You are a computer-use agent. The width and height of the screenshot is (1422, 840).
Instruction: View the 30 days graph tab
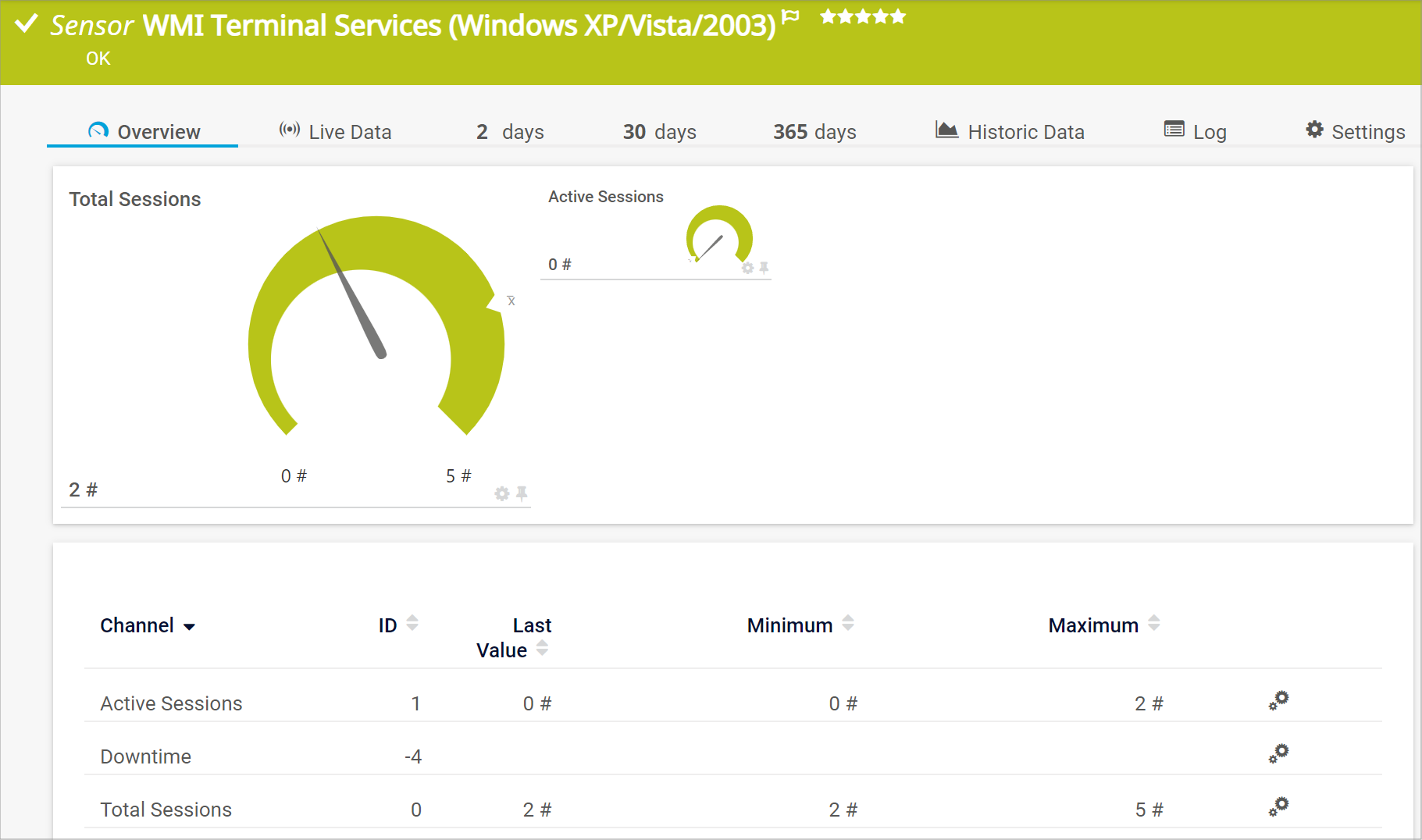point(659,132)
